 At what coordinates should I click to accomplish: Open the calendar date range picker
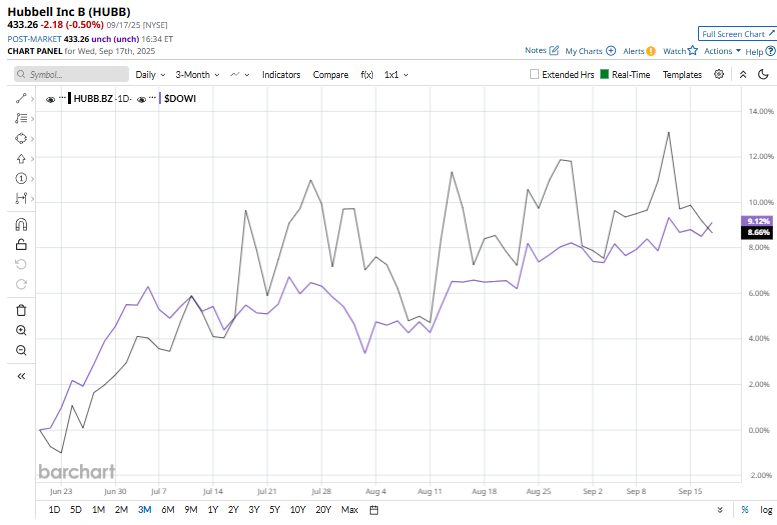(x=374, y=510)
